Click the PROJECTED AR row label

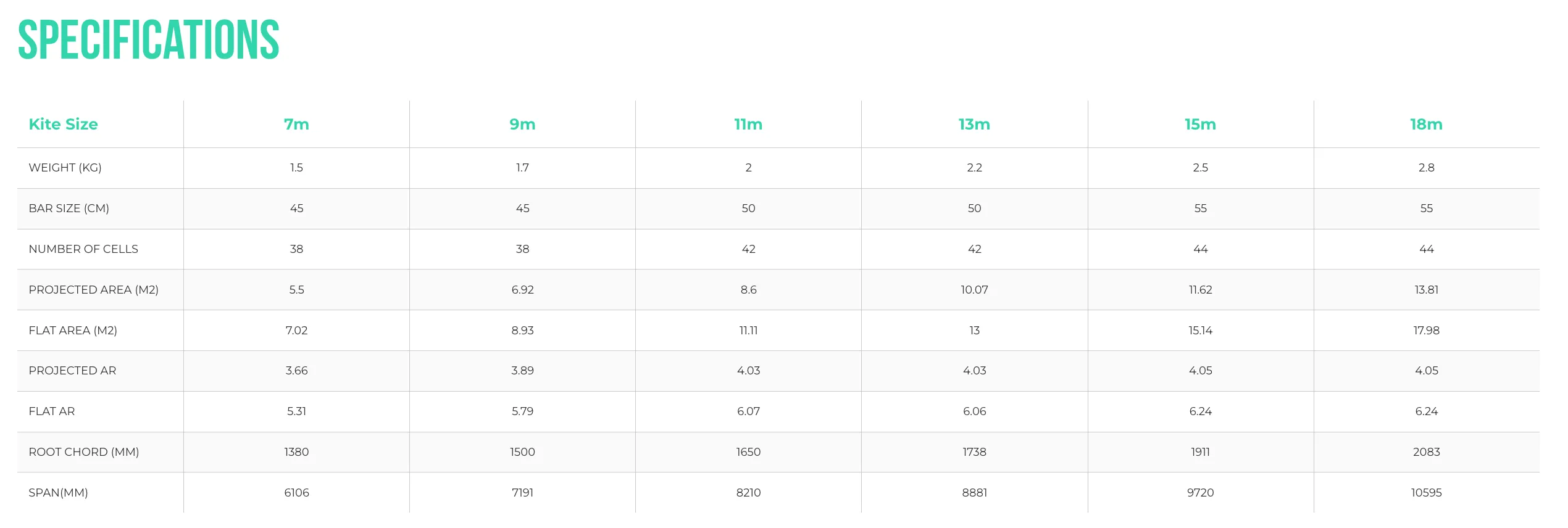pyautogui.click(x=72, y=371)
